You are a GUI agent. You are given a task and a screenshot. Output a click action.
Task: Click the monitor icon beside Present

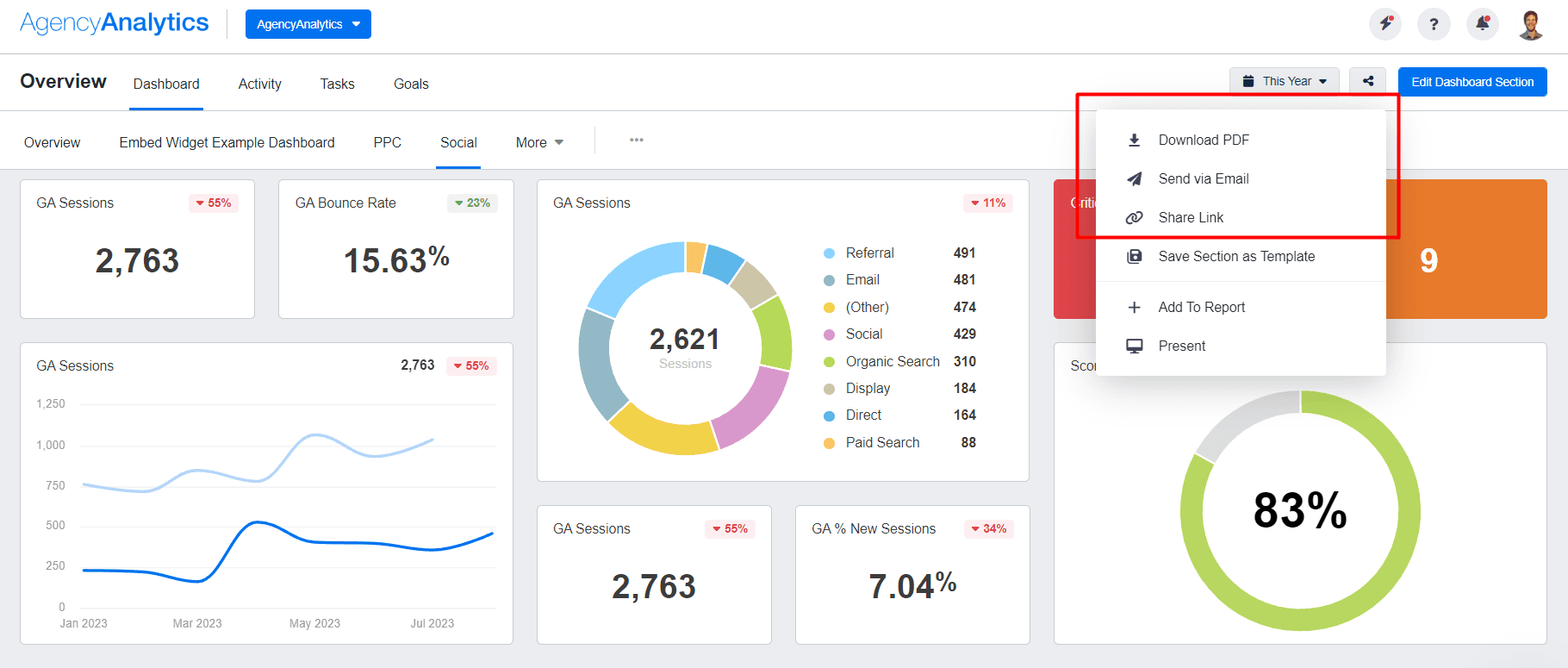(1135, 346)
